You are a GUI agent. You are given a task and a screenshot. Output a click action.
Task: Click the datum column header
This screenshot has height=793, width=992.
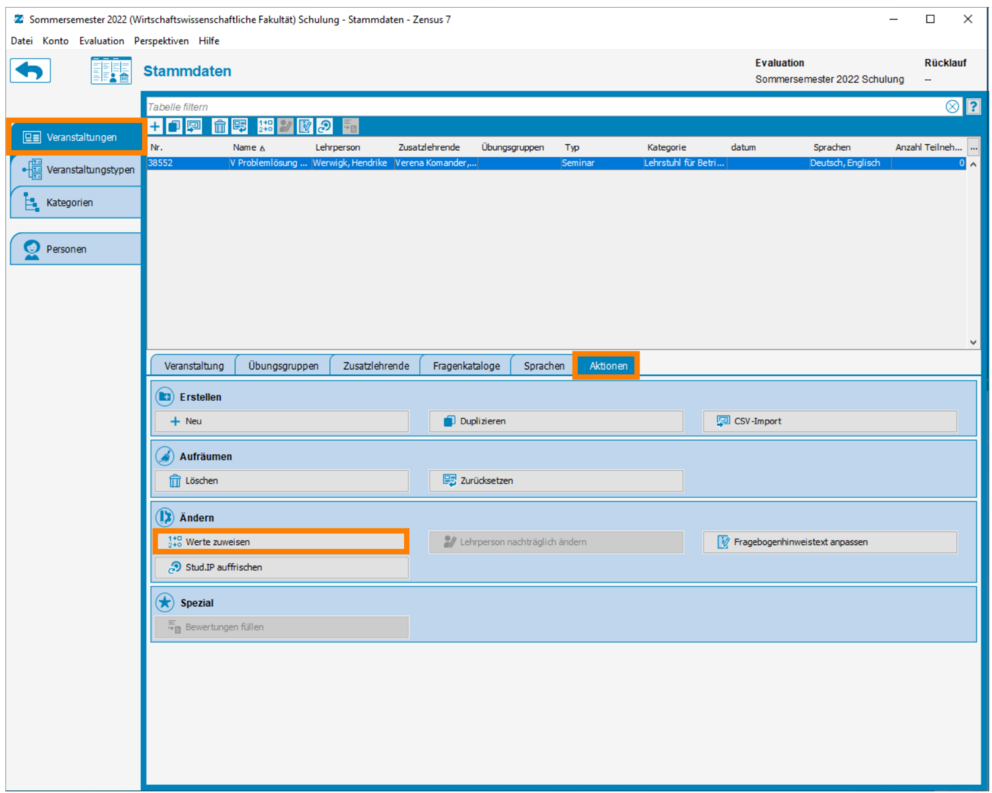pyautogui.click(x=768, y=147)
